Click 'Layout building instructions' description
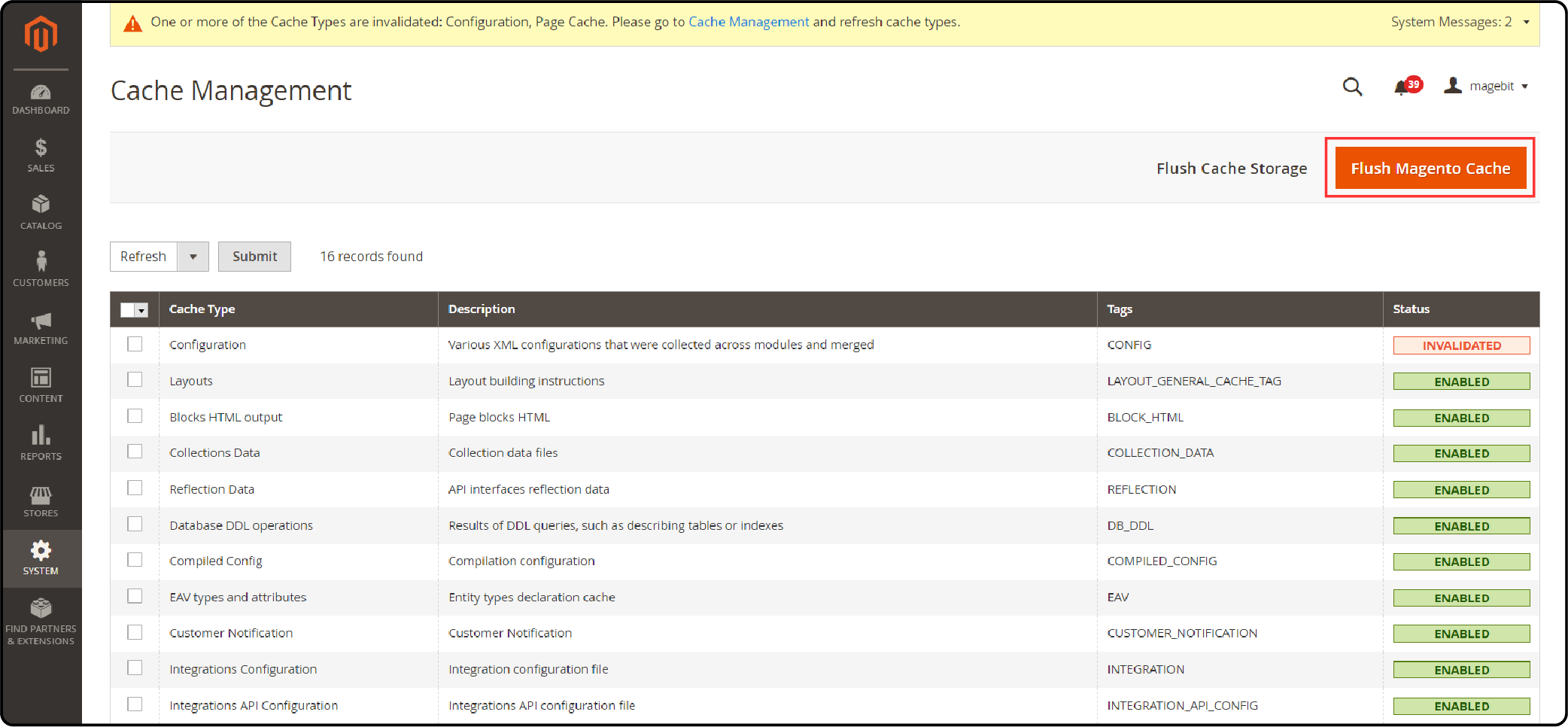Viewport: 1568px width, 727px height. pos(526,381)
